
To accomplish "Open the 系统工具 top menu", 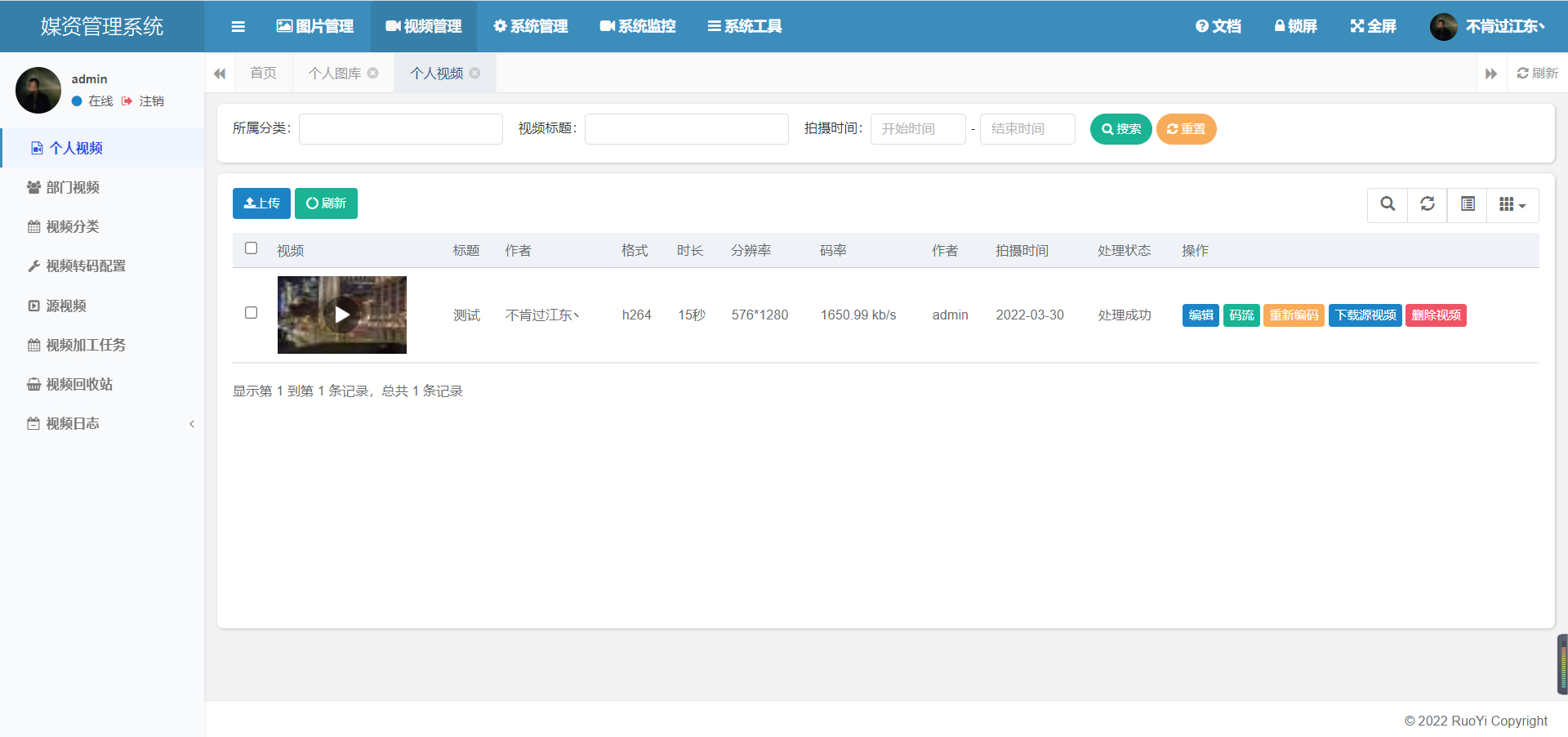I will [745, 26].
